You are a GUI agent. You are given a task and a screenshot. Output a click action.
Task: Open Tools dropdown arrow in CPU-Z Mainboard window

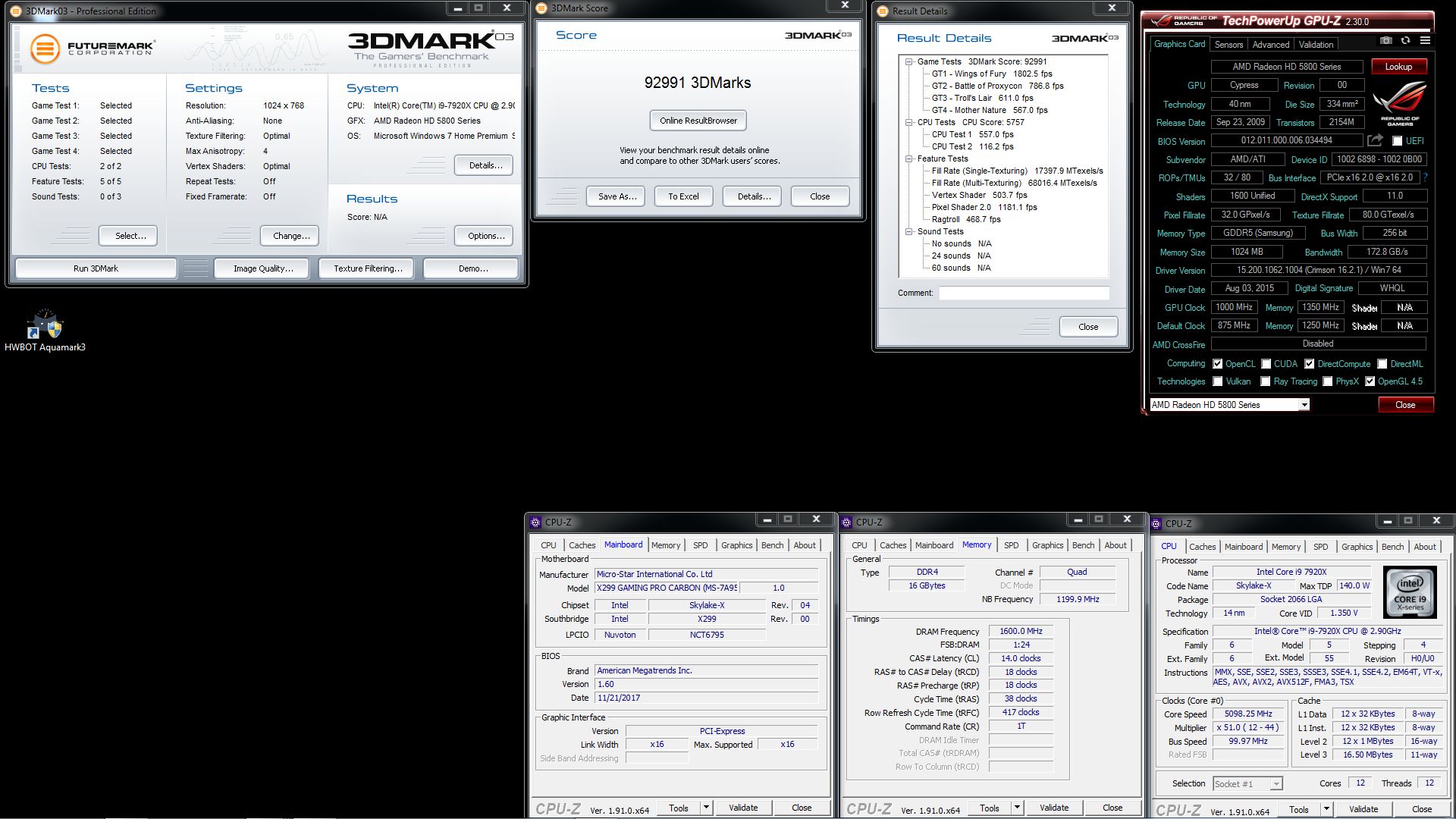(x=706, y=808)
